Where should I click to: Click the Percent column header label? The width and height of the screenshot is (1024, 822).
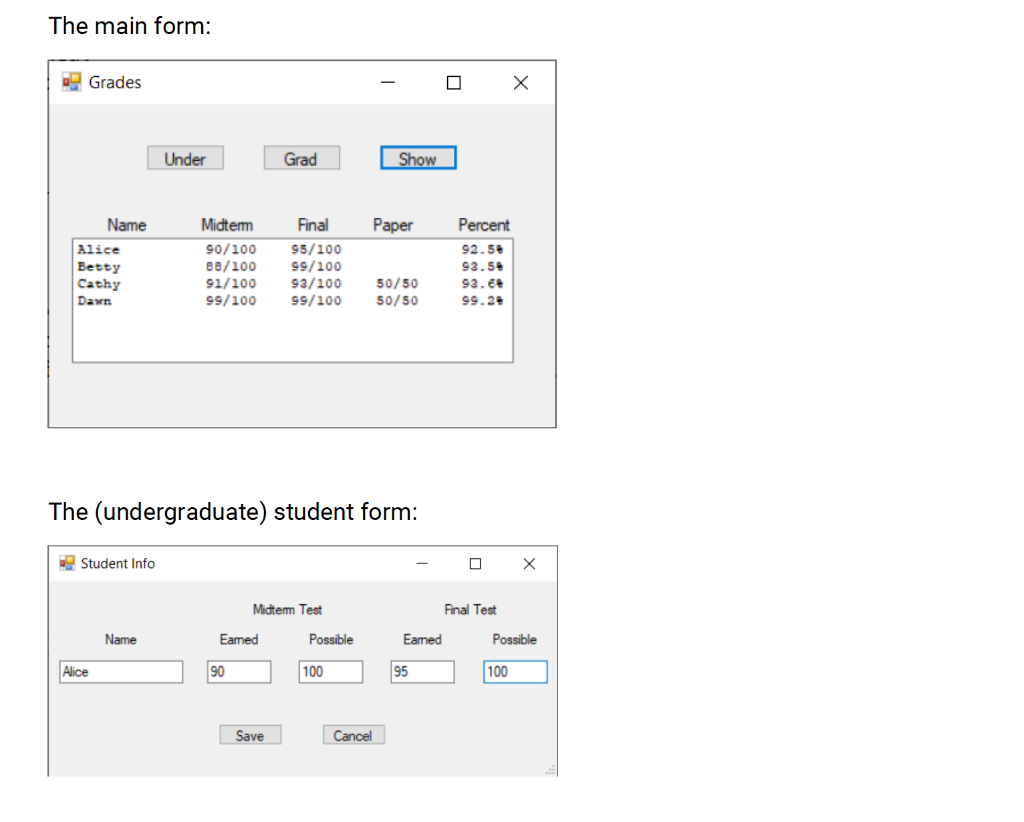coord(483,225)
